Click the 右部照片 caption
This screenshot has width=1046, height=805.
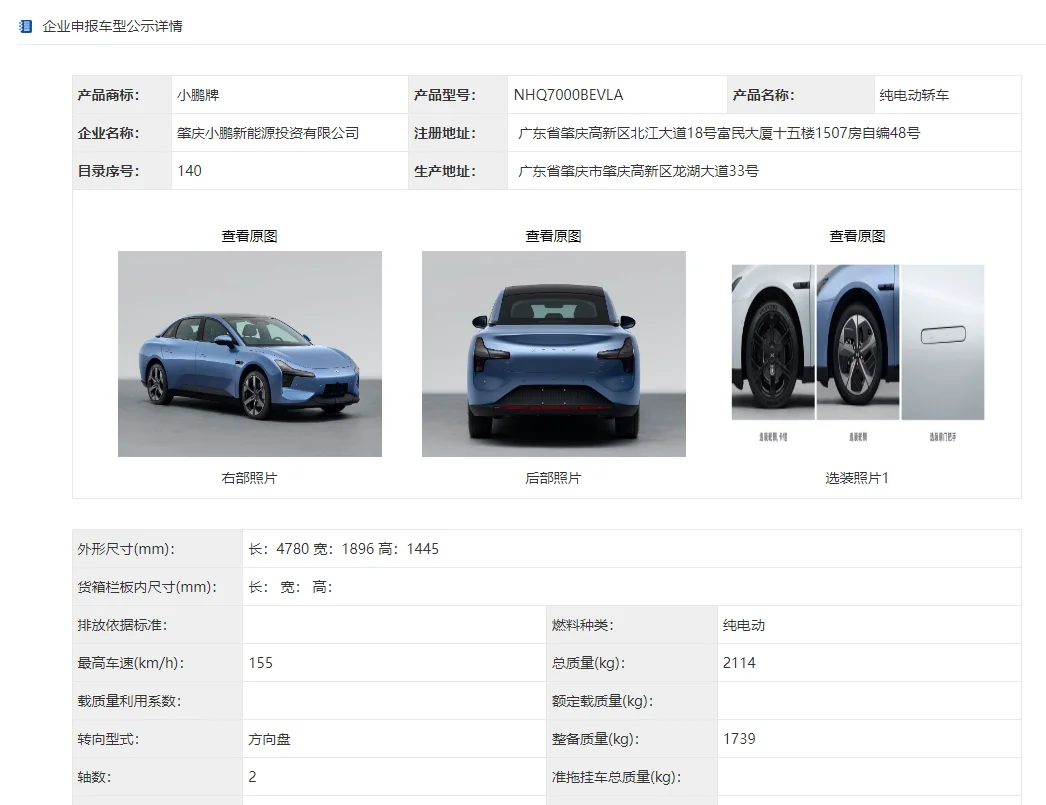(249, 478)
